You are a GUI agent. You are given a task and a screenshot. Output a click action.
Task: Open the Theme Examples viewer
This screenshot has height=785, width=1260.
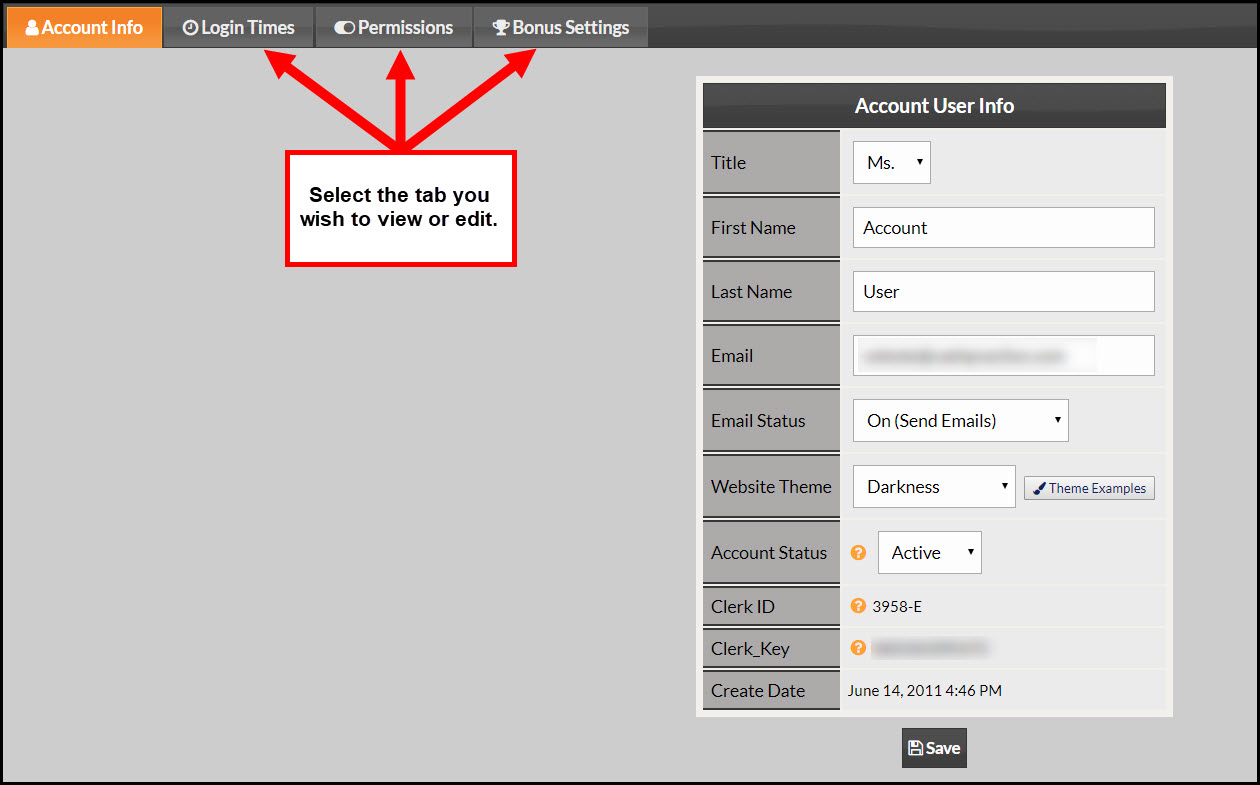(x=1089, y=488)
